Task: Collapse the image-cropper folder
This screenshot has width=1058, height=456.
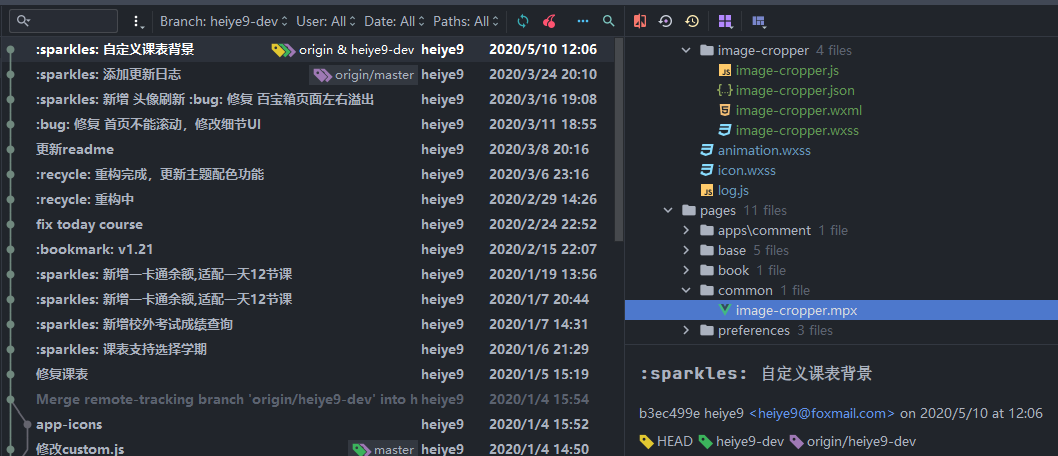Action: click(686, 50)
